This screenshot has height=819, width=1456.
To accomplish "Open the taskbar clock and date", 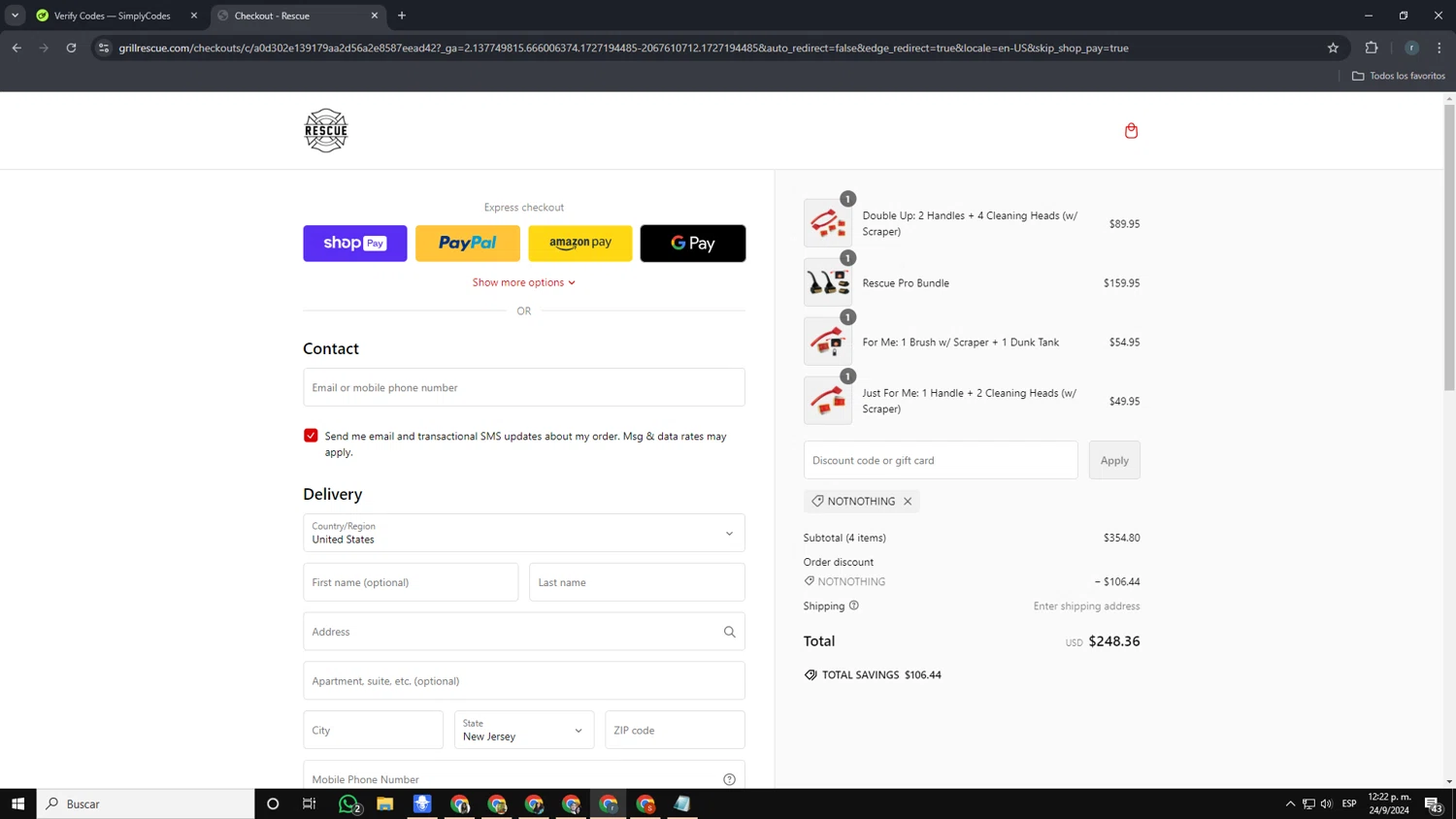I will point(1389,803).
